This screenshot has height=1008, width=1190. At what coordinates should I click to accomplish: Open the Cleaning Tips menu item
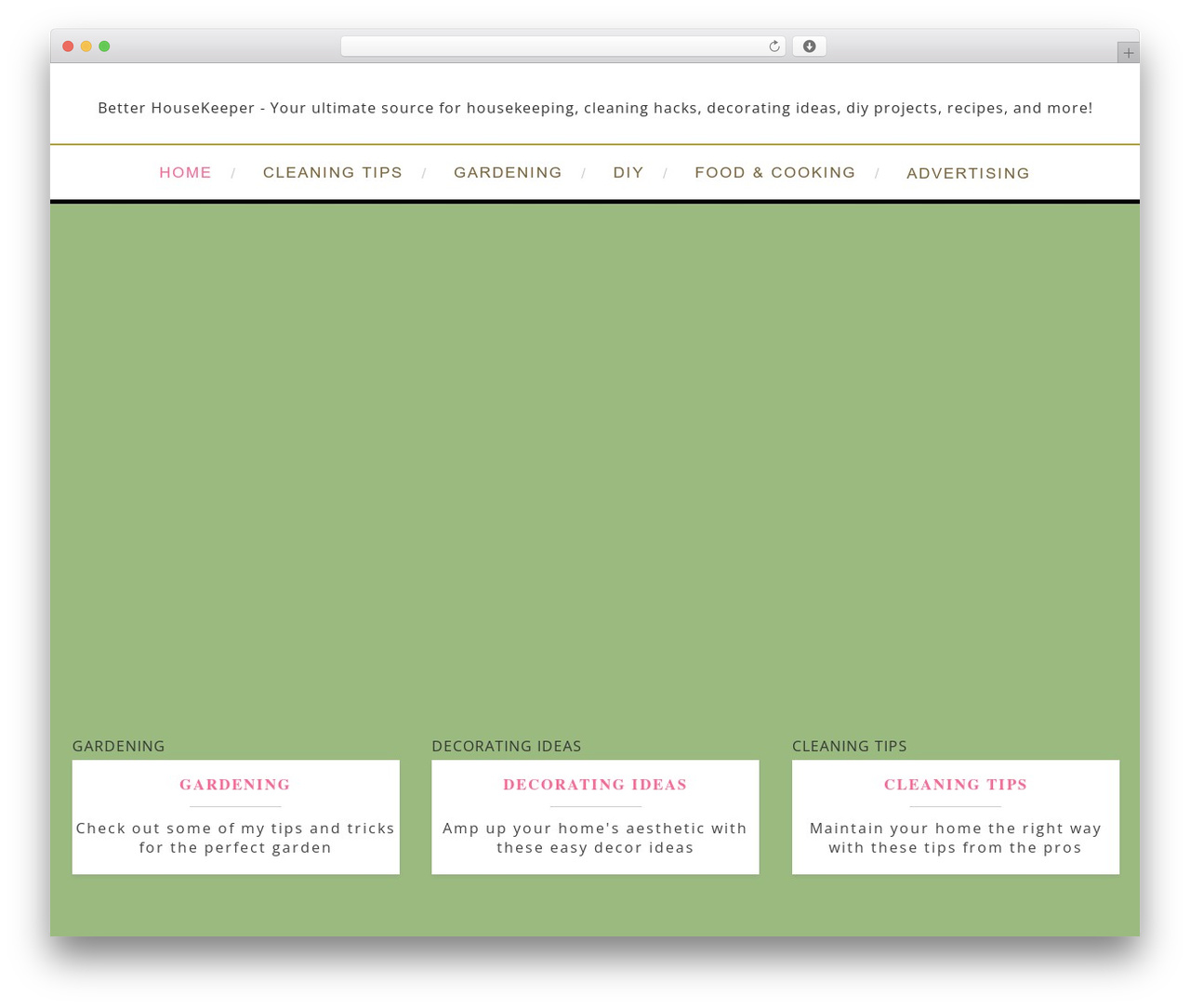pyautogui.click(x=333, y=173)
